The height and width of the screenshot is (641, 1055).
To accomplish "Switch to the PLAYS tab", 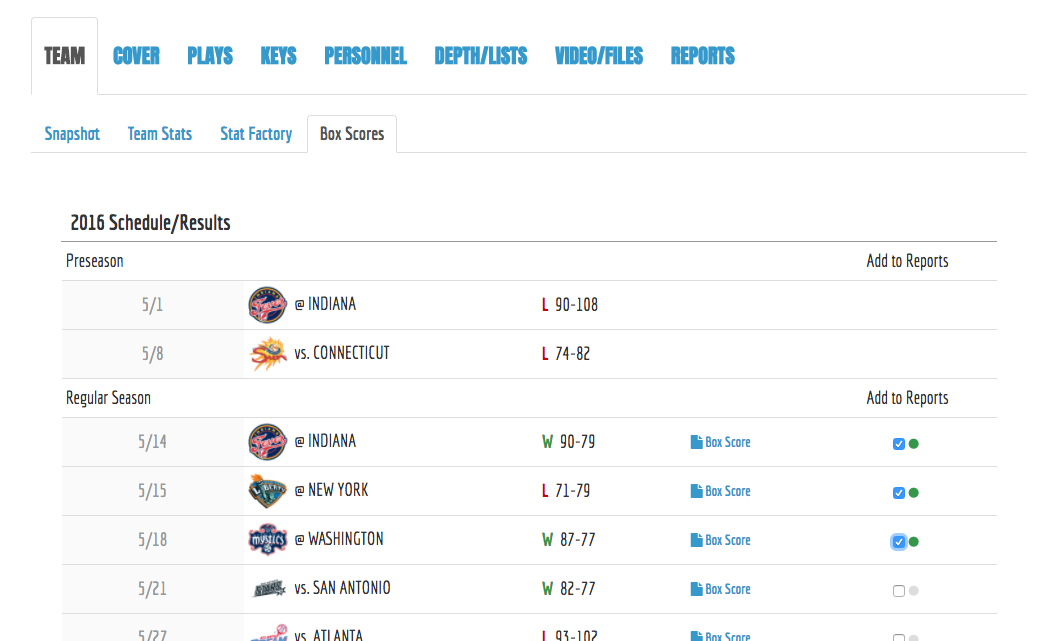I will (x=210, y=56).
